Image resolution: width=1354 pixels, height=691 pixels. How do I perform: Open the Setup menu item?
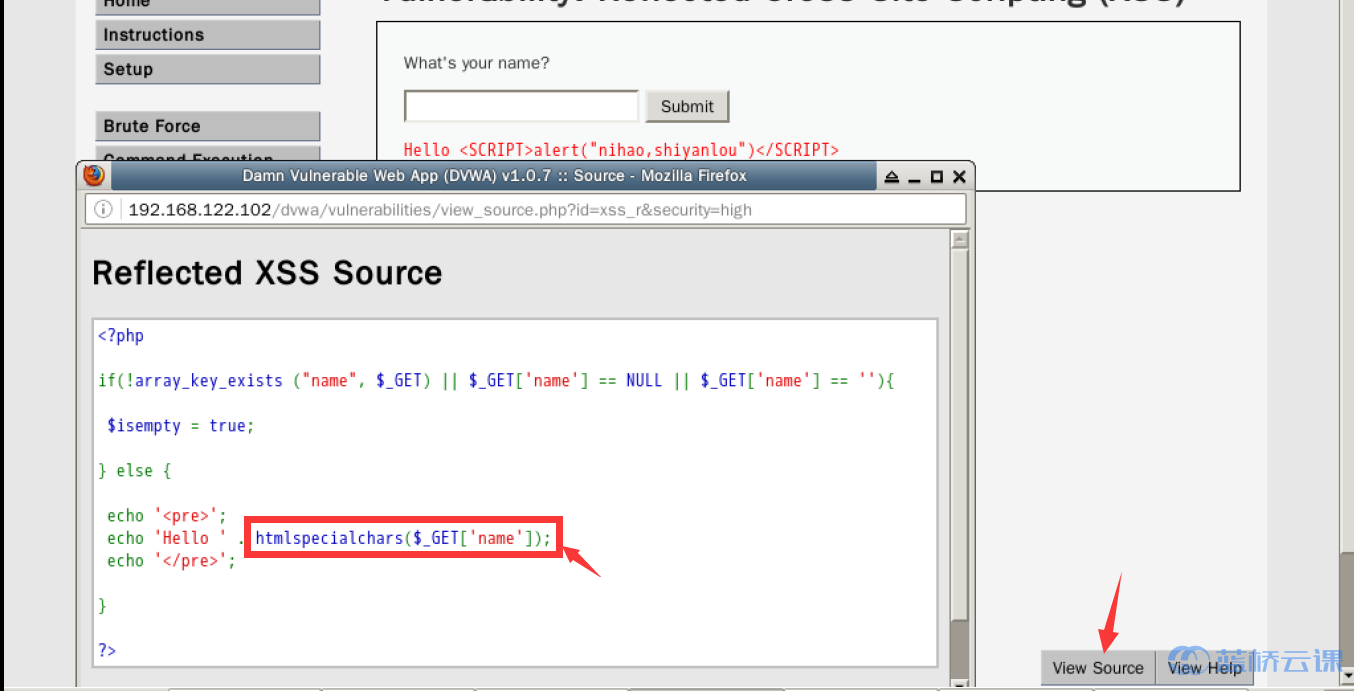click(x=208, y=69)
